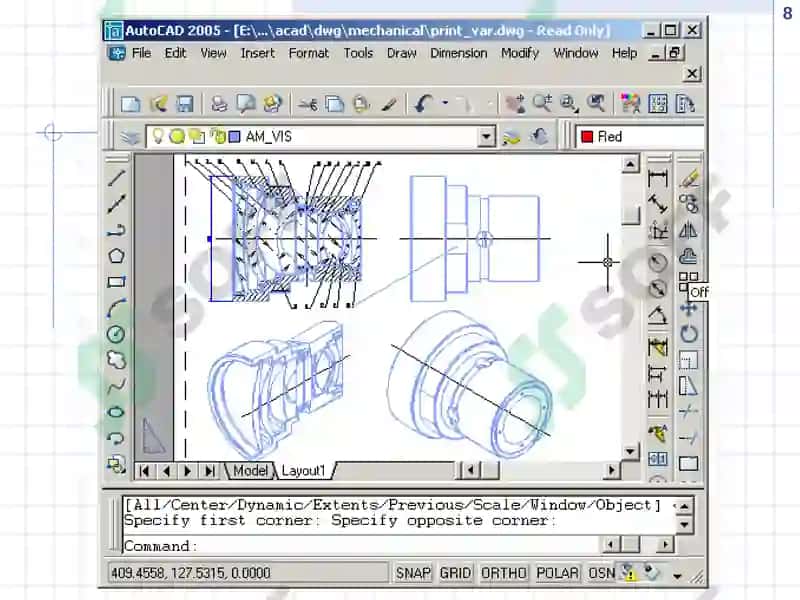Select the Erase tool

(689, 178)
